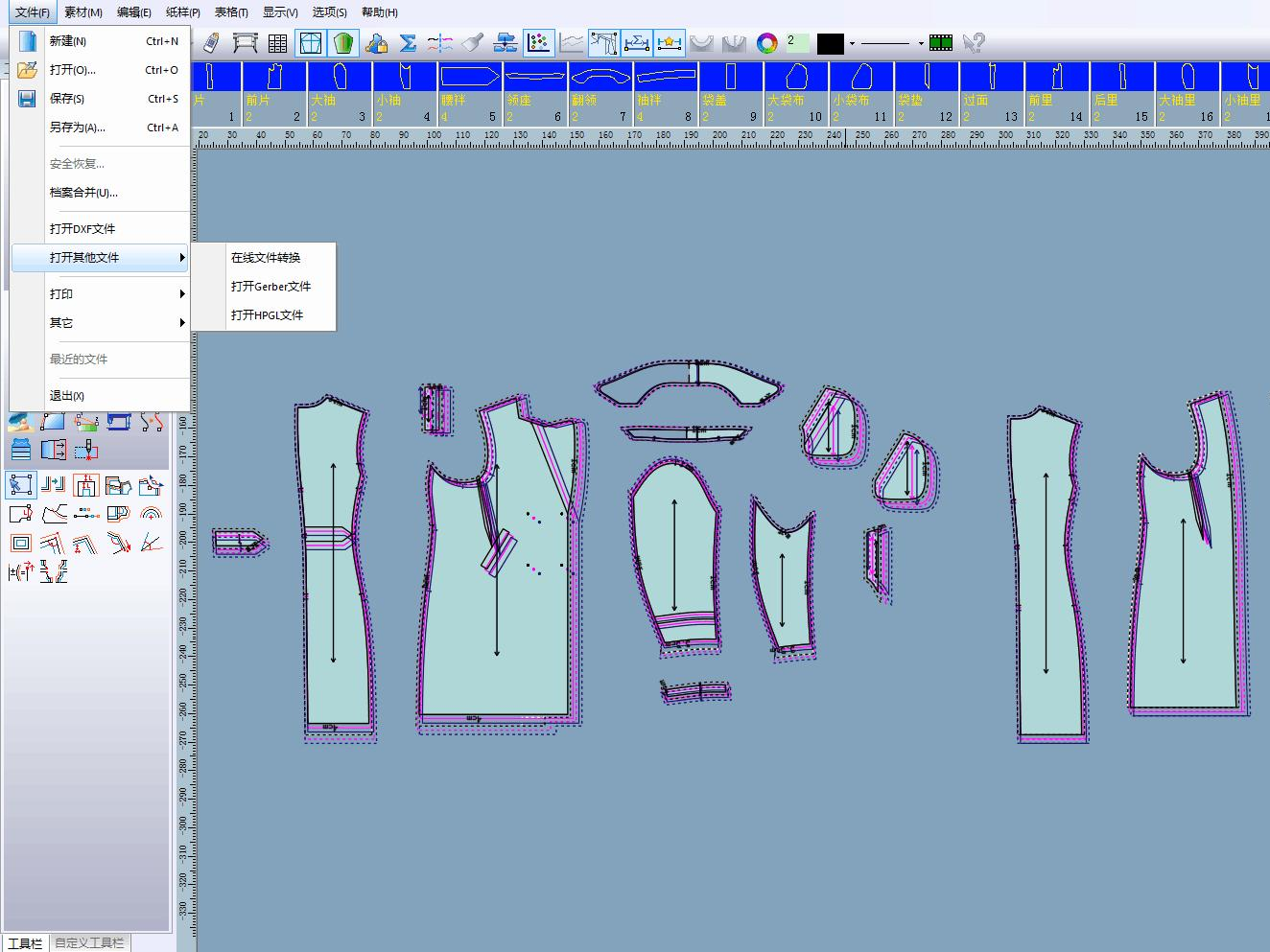
Task: Select the angle measurement tool icon
Action: click(152, 543)
